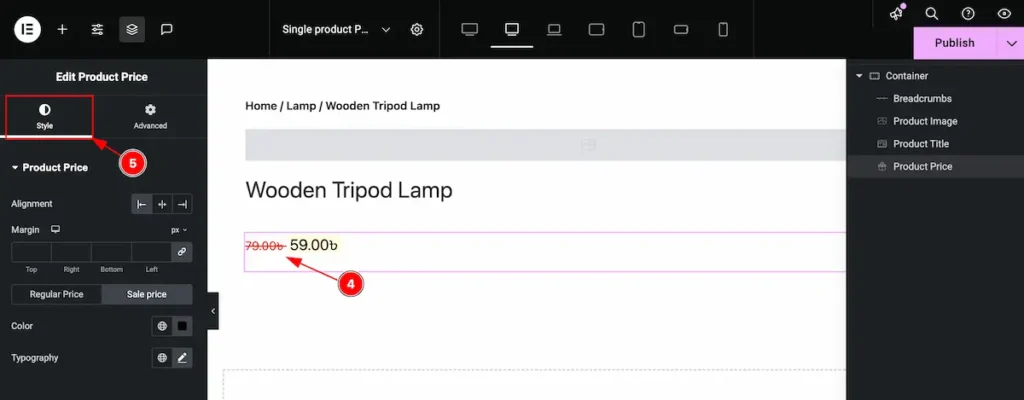Click the help question mark icon

tap(967, 14)
